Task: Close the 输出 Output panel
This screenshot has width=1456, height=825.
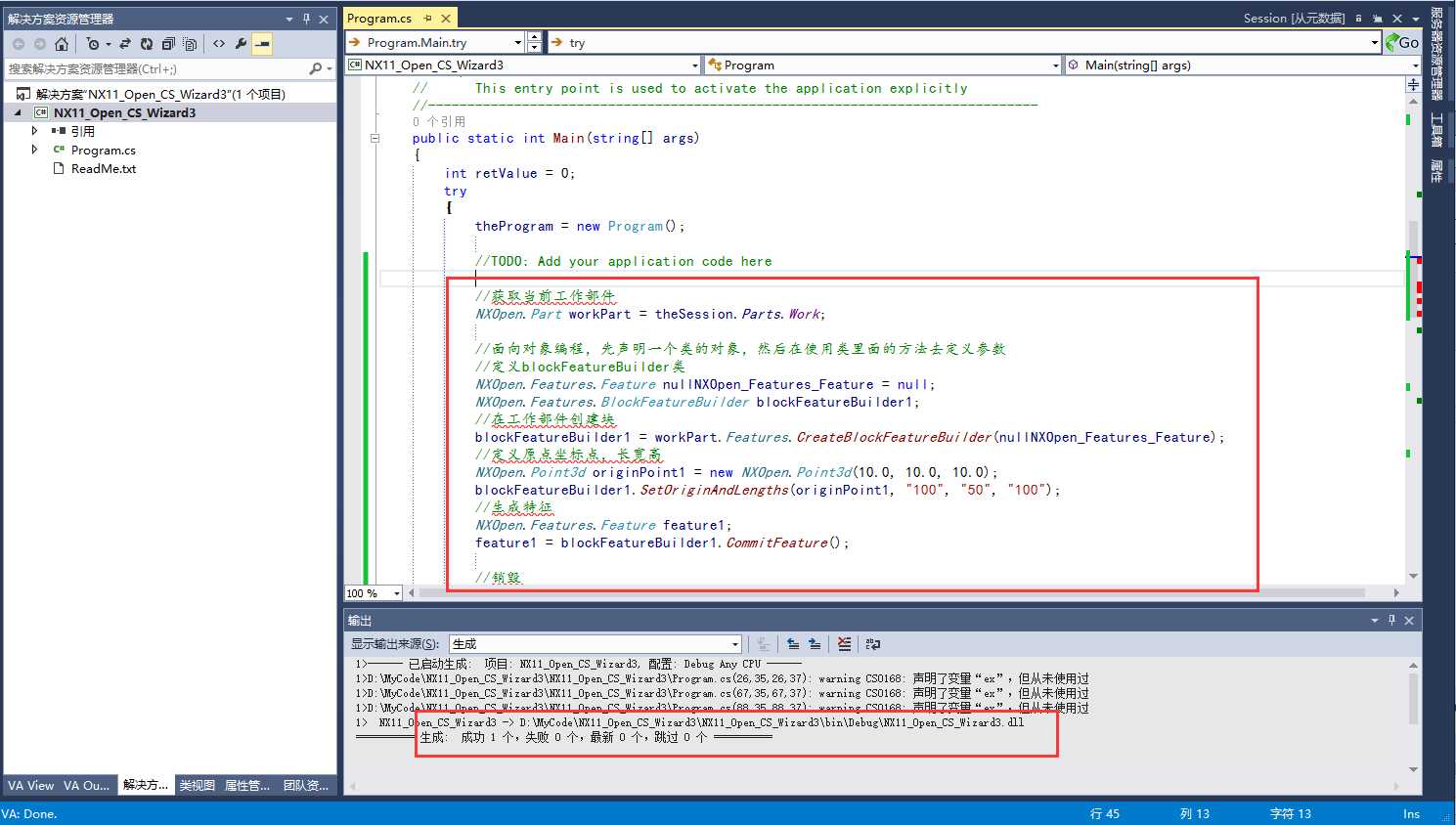Action: click(1409, 621)
